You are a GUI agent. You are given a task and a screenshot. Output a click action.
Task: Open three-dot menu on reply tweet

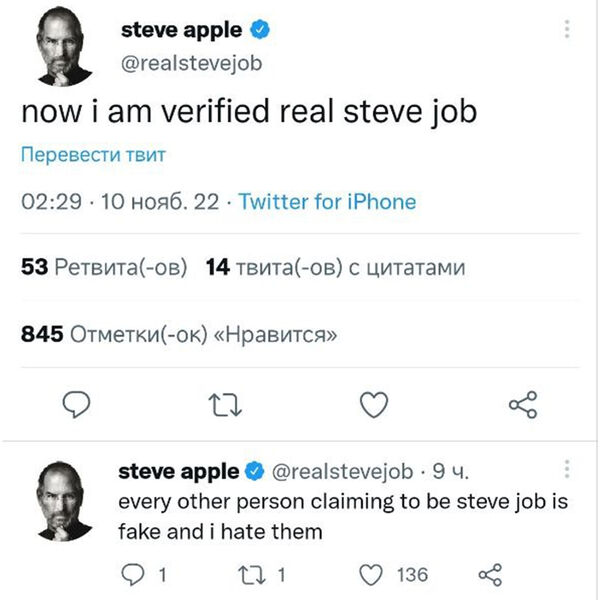point(567,468)
